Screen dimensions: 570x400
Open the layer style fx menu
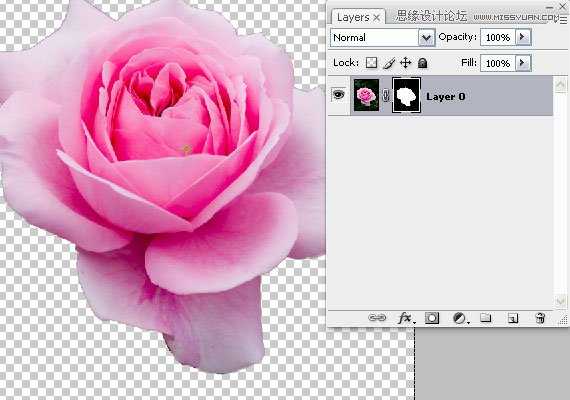tap(406, 318)
